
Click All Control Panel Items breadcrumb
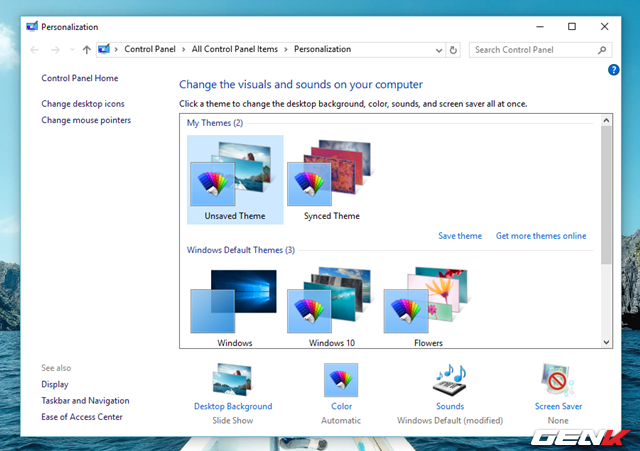coord(235,49)
